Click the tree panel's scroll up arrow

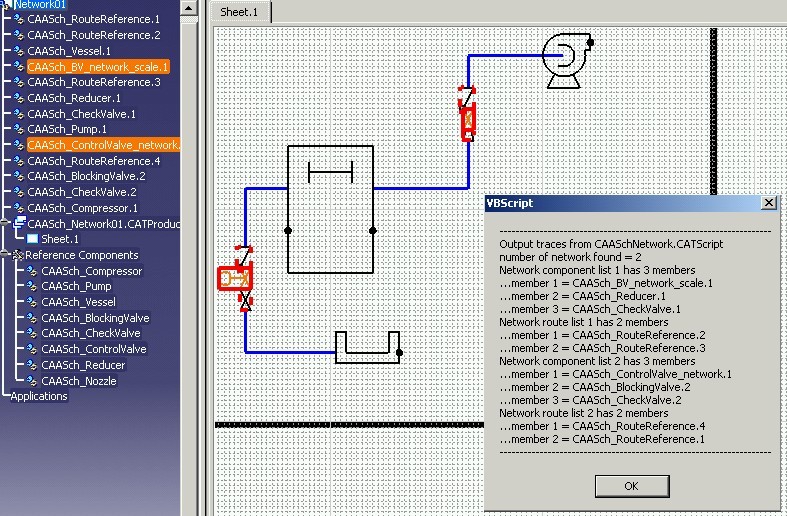pyautogui.click(x=189, y=7)
